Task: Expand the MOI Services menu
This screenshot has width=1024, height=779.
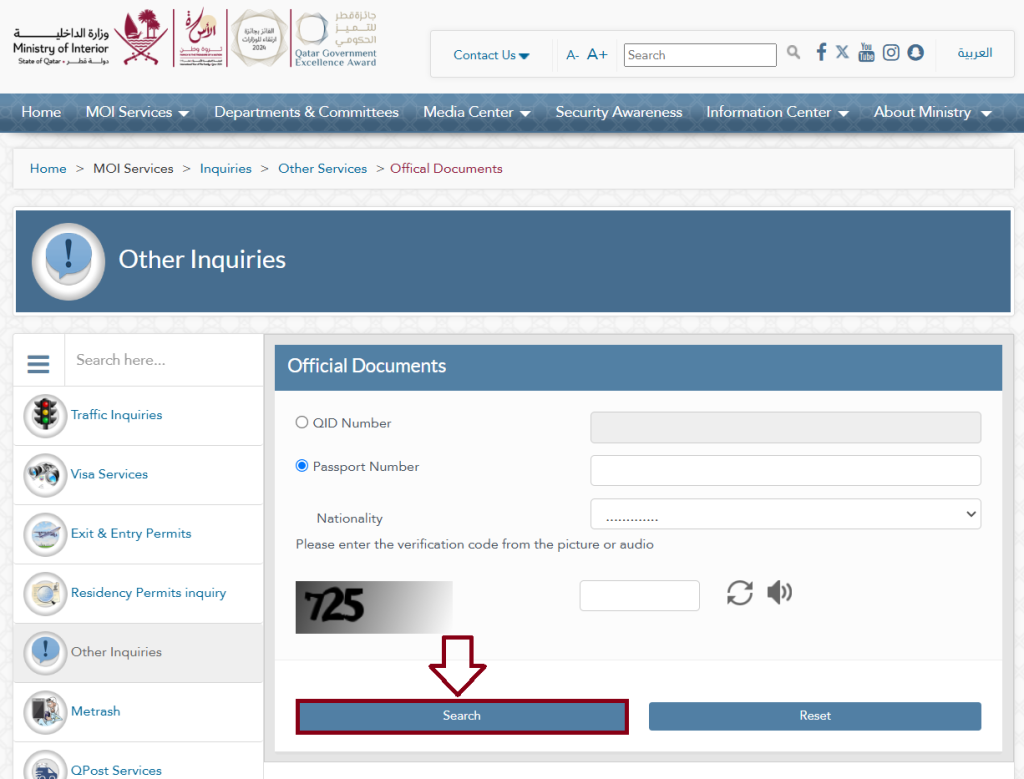Action: click(137, 112)
